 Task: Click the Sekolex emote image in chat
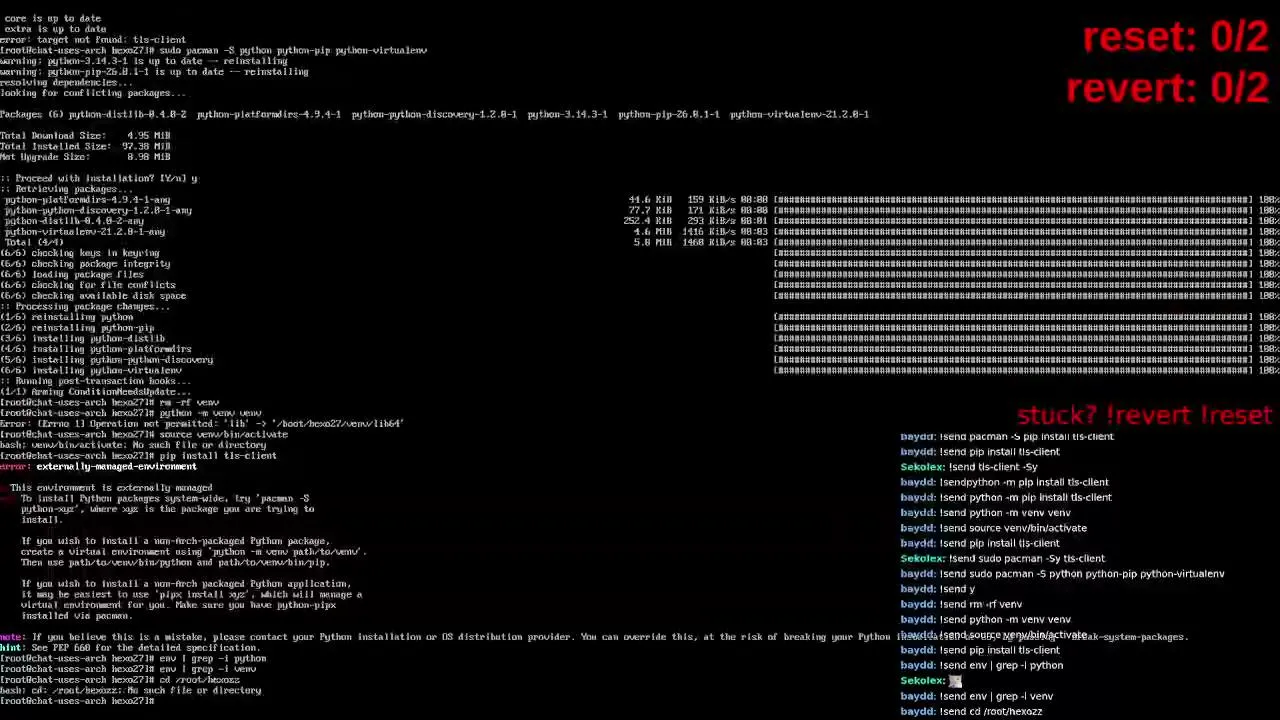[x=955, y=681]
